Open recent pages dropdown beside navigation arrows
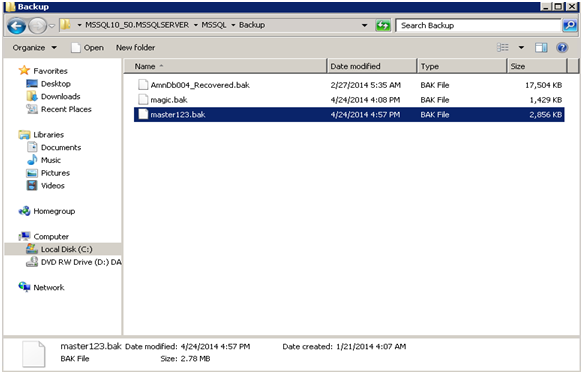This screenshot has width=583, height=374. (x=52, y=26)
